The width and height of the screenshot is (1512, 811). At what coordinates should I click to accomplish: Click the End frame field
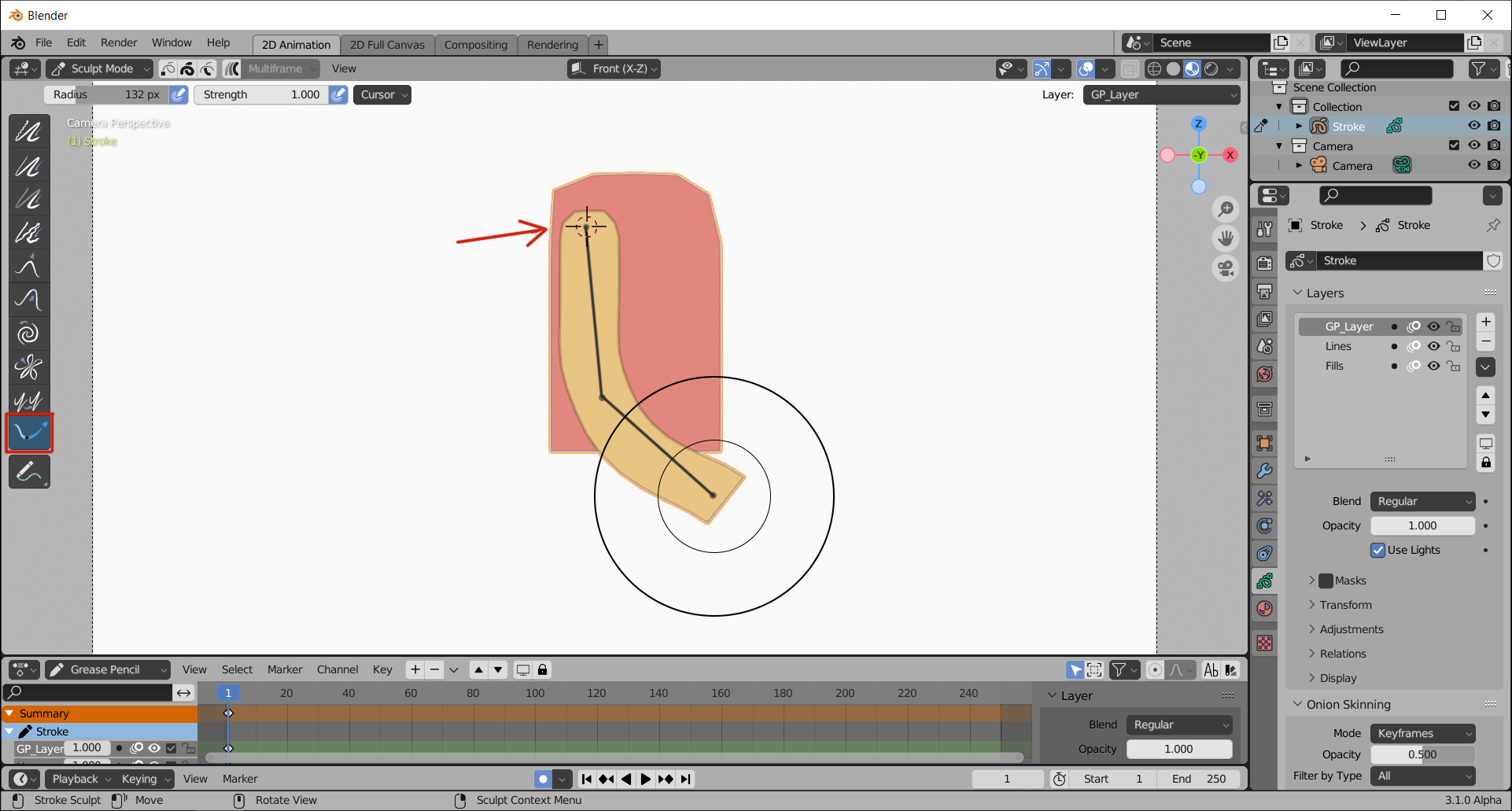1199,779
